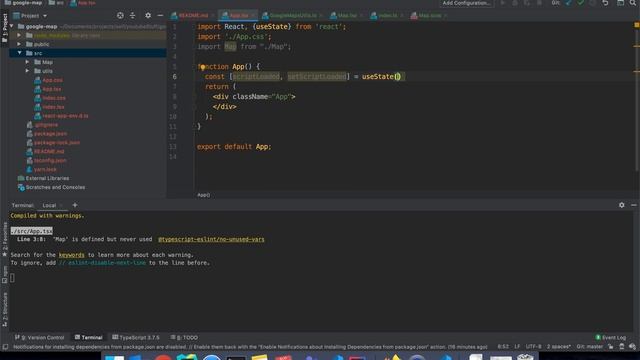Open the UTF-8 encoding selector

tap(533, 347)
